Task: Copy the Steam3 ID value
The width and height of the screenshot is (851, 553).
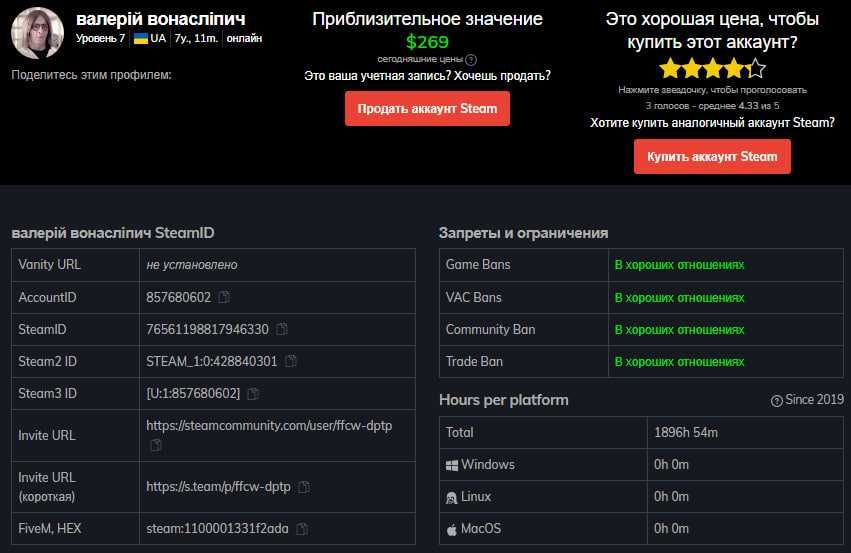Action: [x=253, y=393]
